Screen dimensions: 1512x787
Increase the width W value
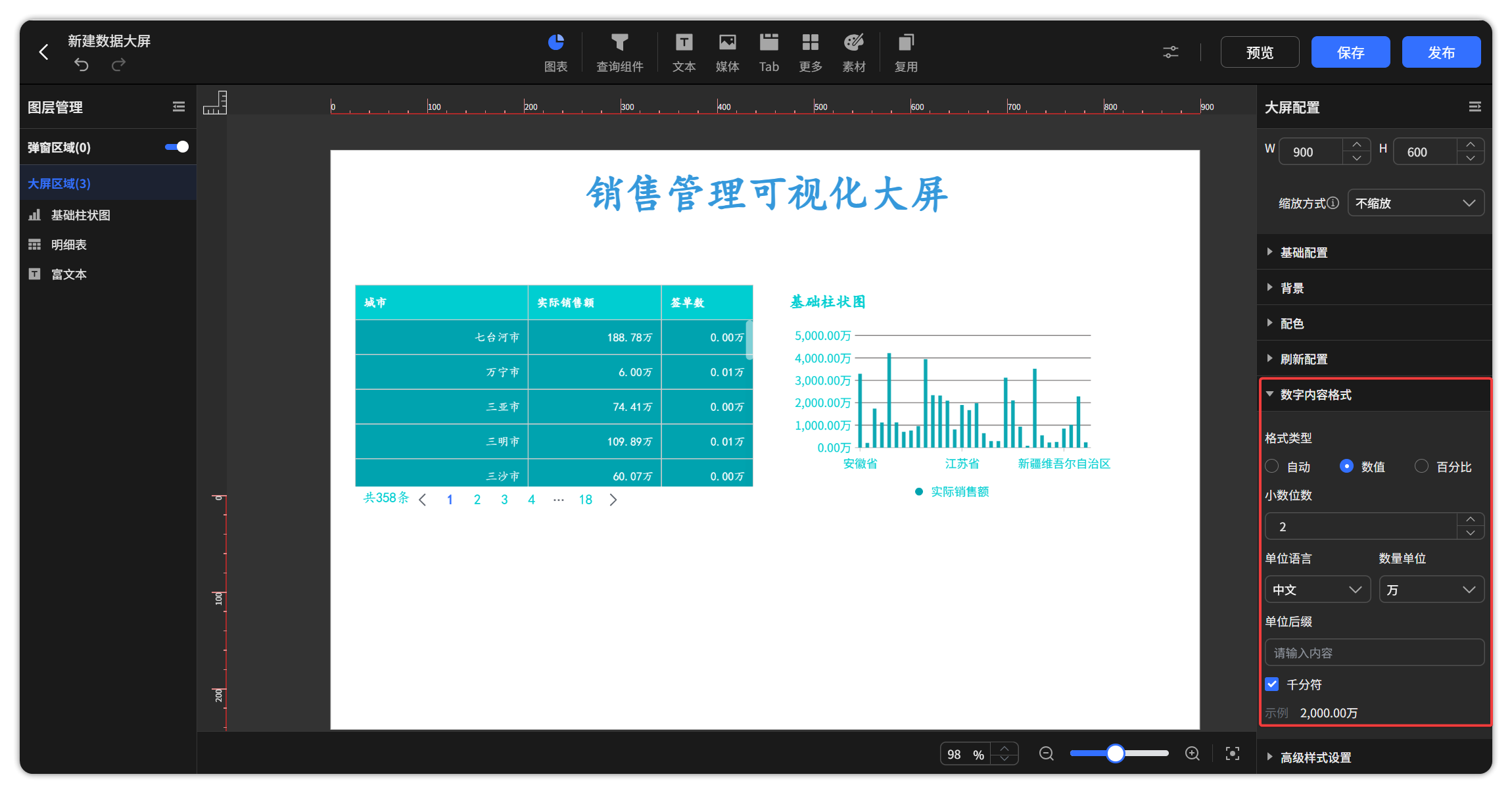click(x=1357, y=145)
